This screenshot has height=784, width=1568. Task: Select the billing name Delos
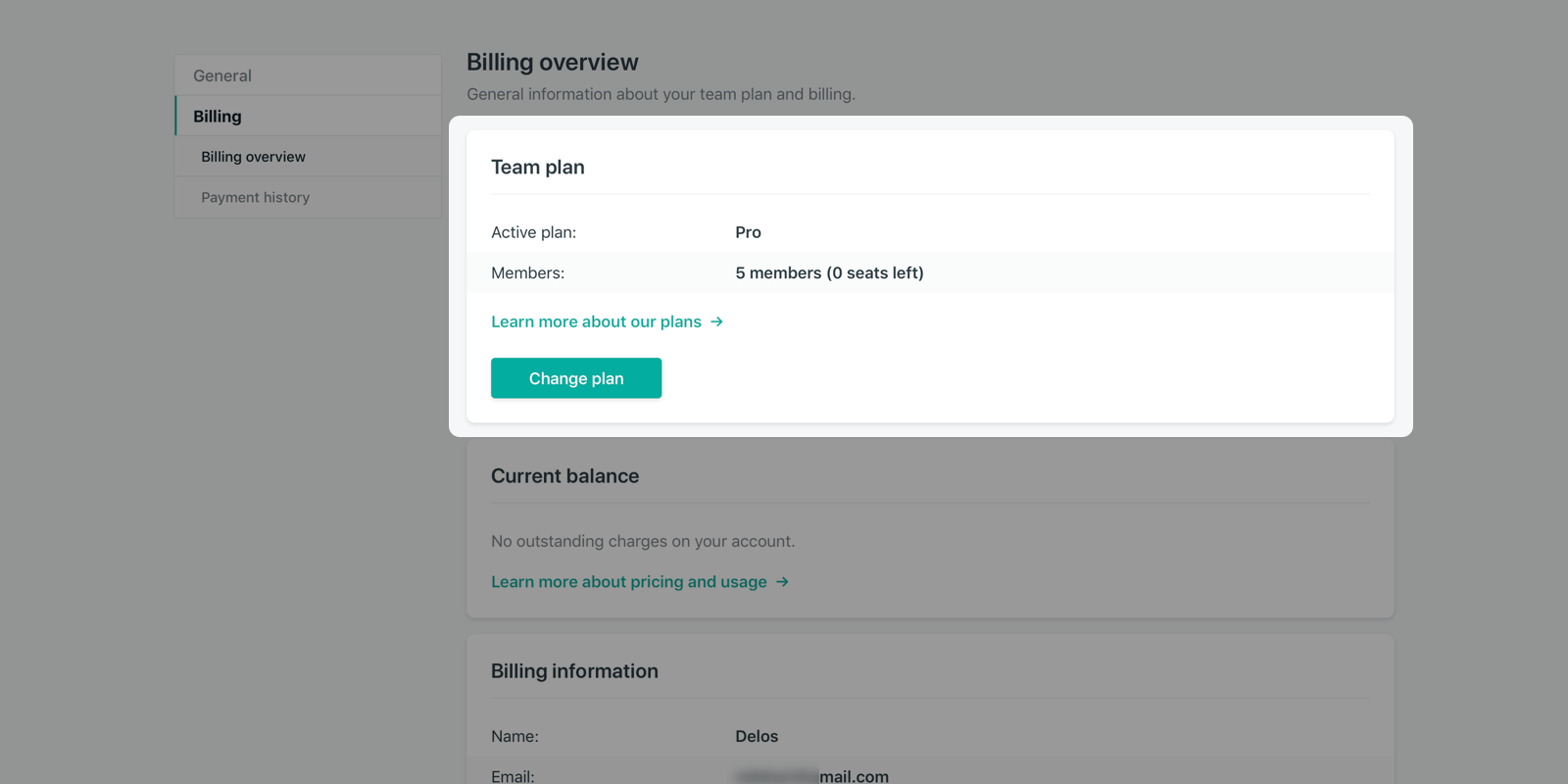tap(757, 736)
